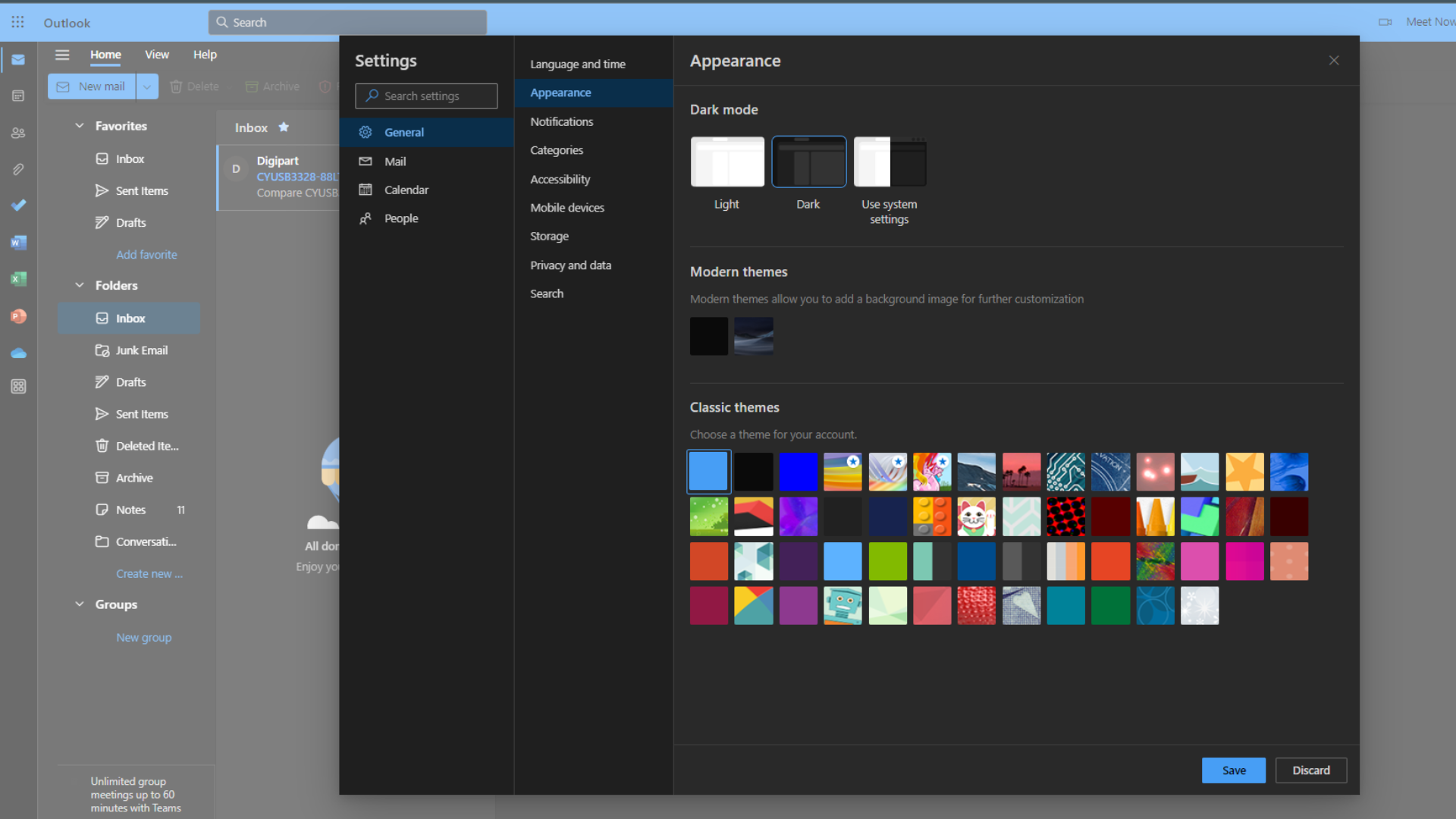Screen dimensions: 1456x819
Task: Select the robot classic theme
Action: click(843, 606)
